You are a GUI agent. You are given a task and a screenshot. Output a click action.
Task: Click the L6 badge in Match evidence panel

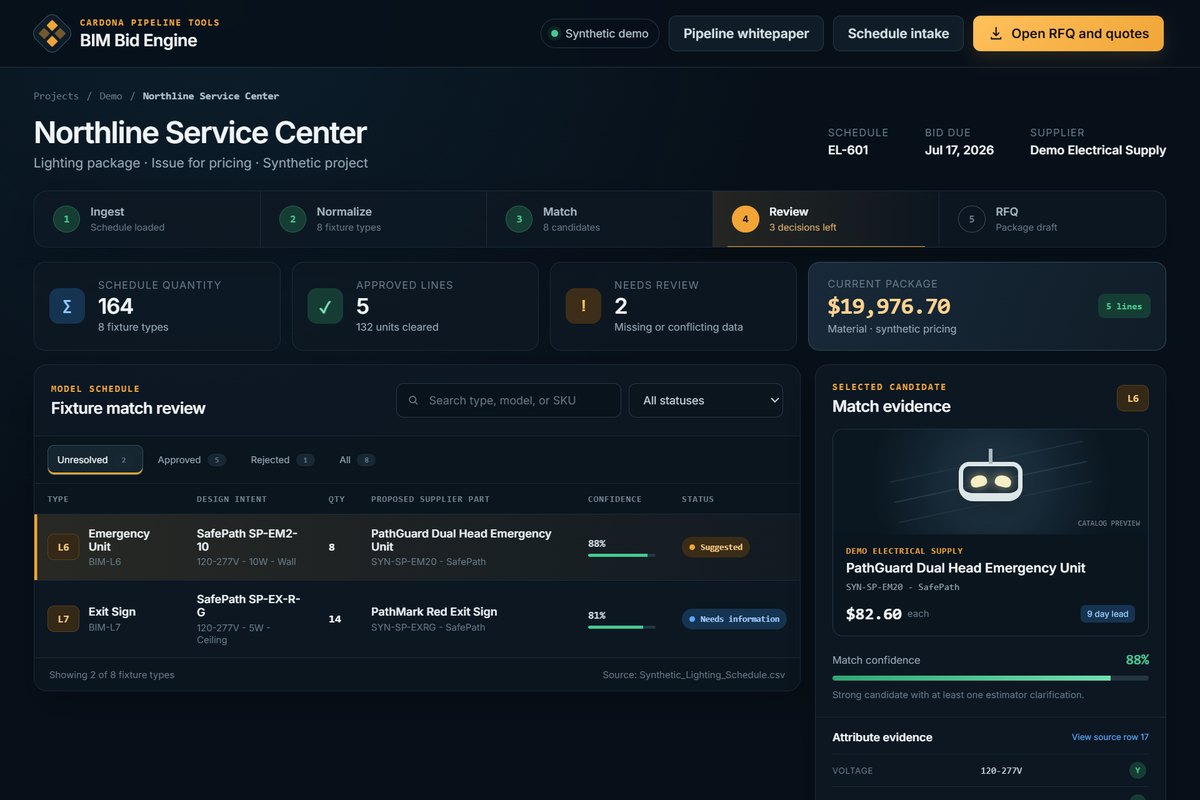(1133, 398)
